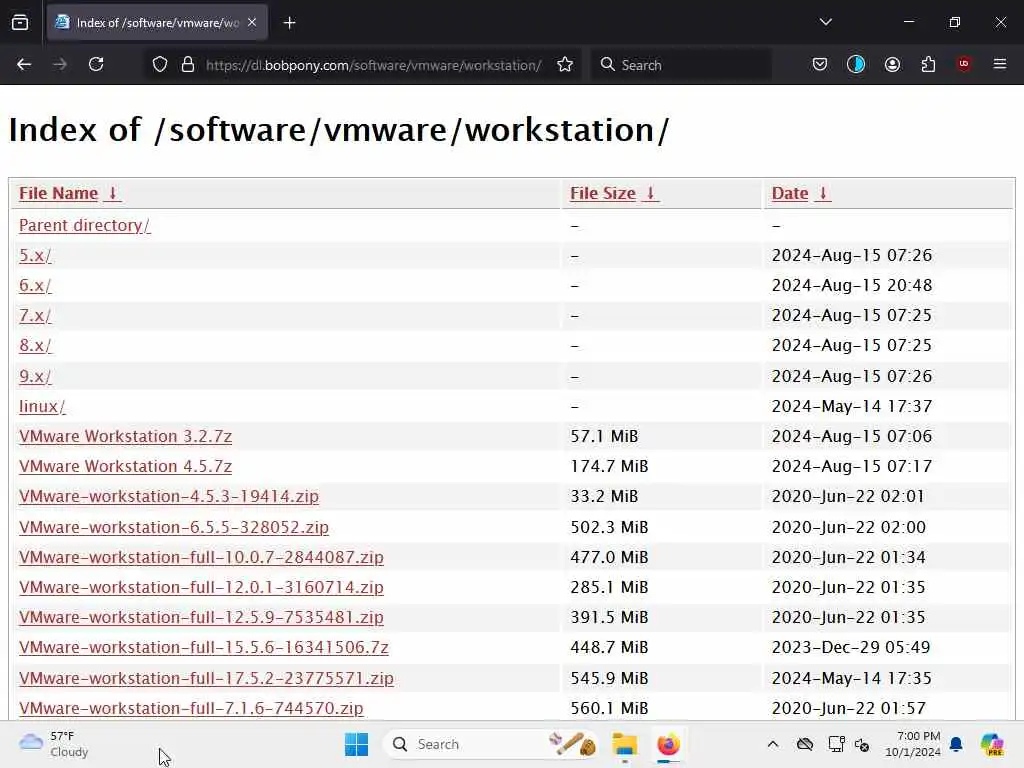Open the 8.x folder

35,345
